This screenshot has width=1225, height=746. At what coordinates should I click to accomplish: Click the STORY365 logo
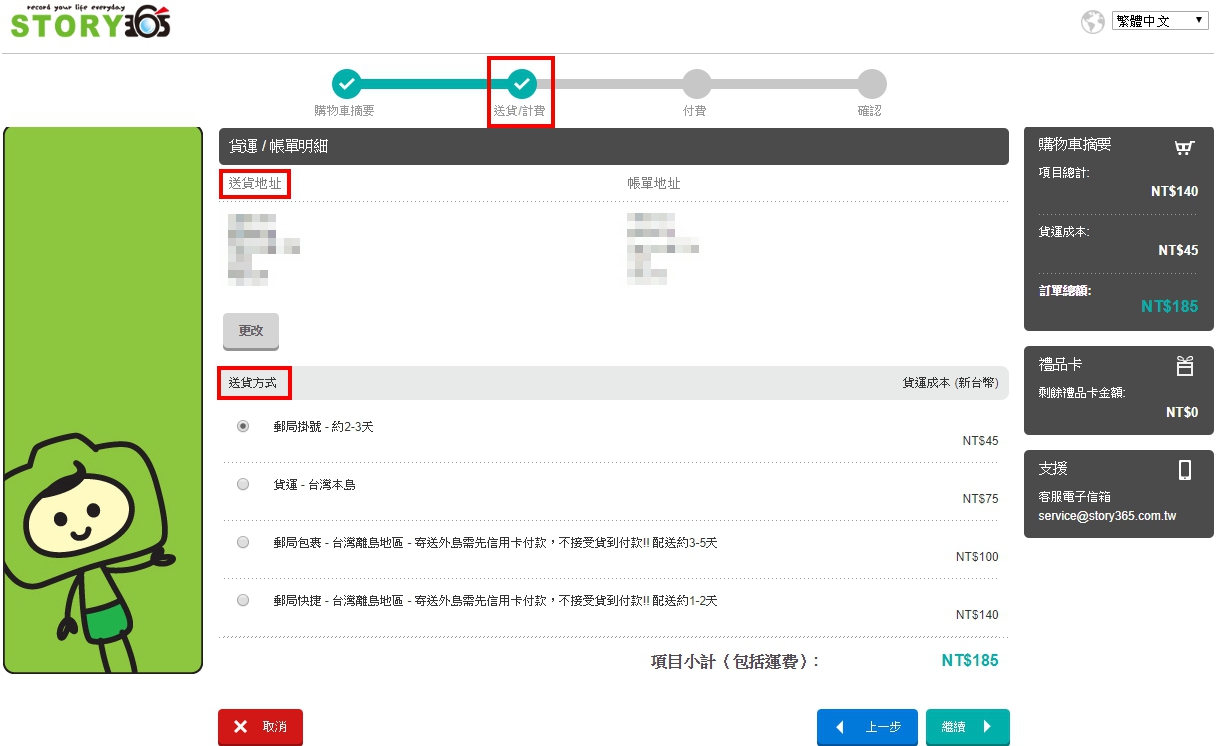90,22
